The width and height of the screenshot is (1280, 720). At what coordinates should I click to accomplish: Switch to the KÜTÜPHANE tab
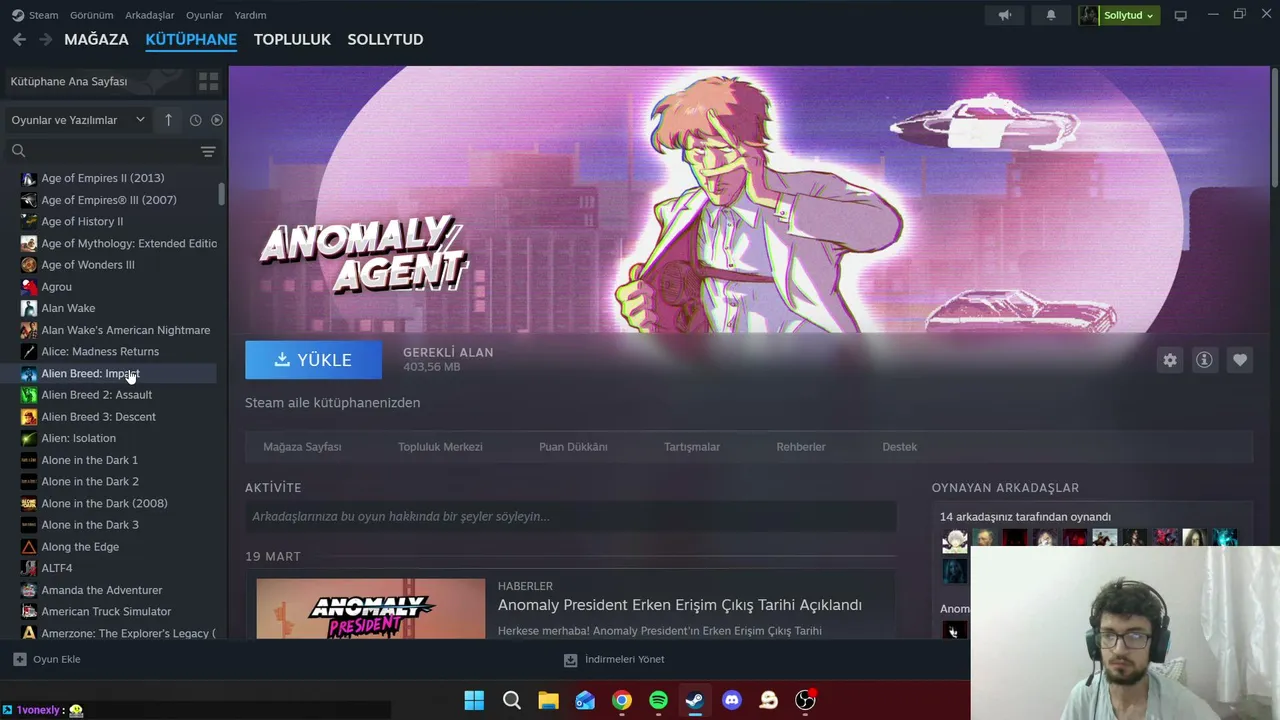click(191, 39)
